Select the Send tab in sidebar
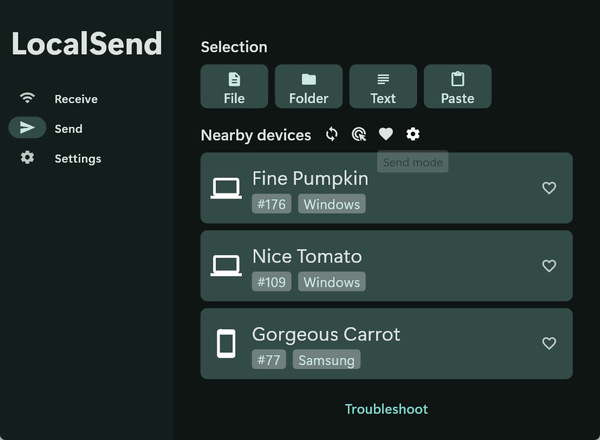The height and width of the screenshot is (440, 600). pos(68,128)
